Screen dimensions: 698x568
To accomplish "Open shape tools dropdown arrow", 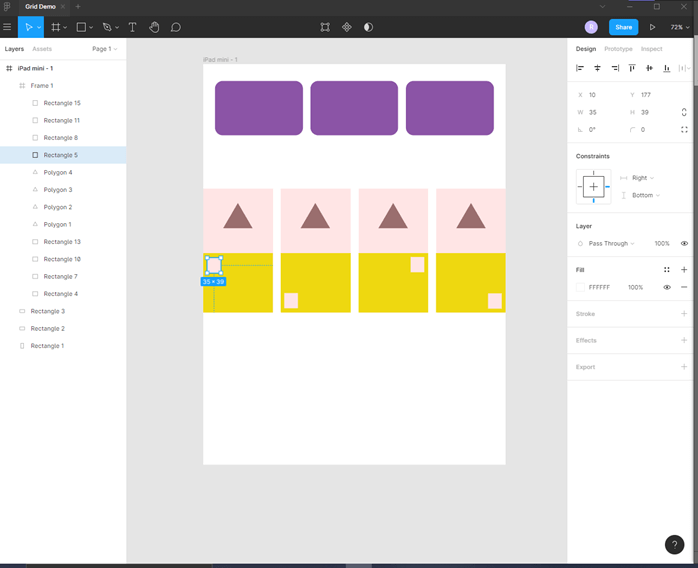I will pyautogui.click(x=91, y=28).
